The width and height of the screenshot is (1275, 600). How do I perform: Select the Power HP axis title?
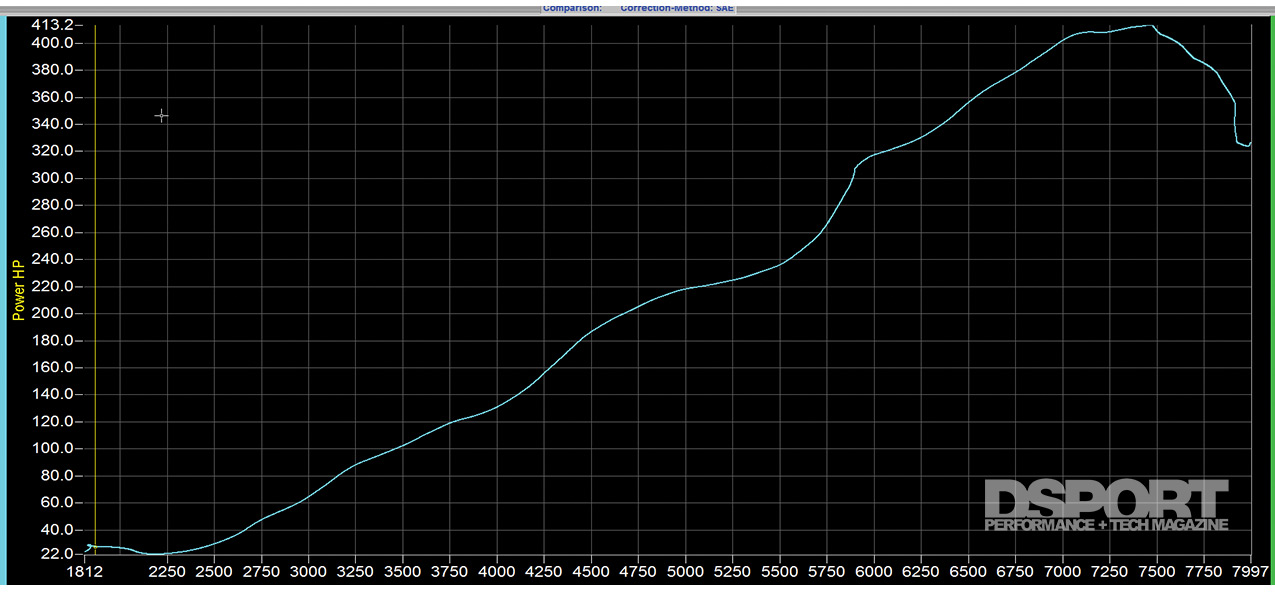pyautogui.click(x=18, y=290)
